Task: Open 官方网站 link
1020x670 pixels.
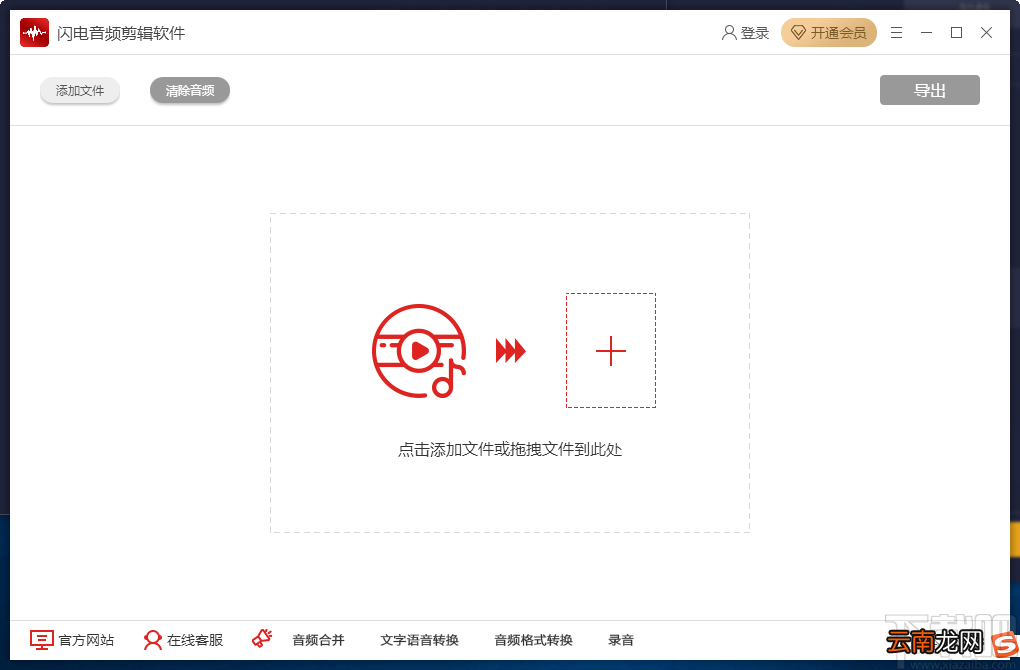Action: click(87, 640)
